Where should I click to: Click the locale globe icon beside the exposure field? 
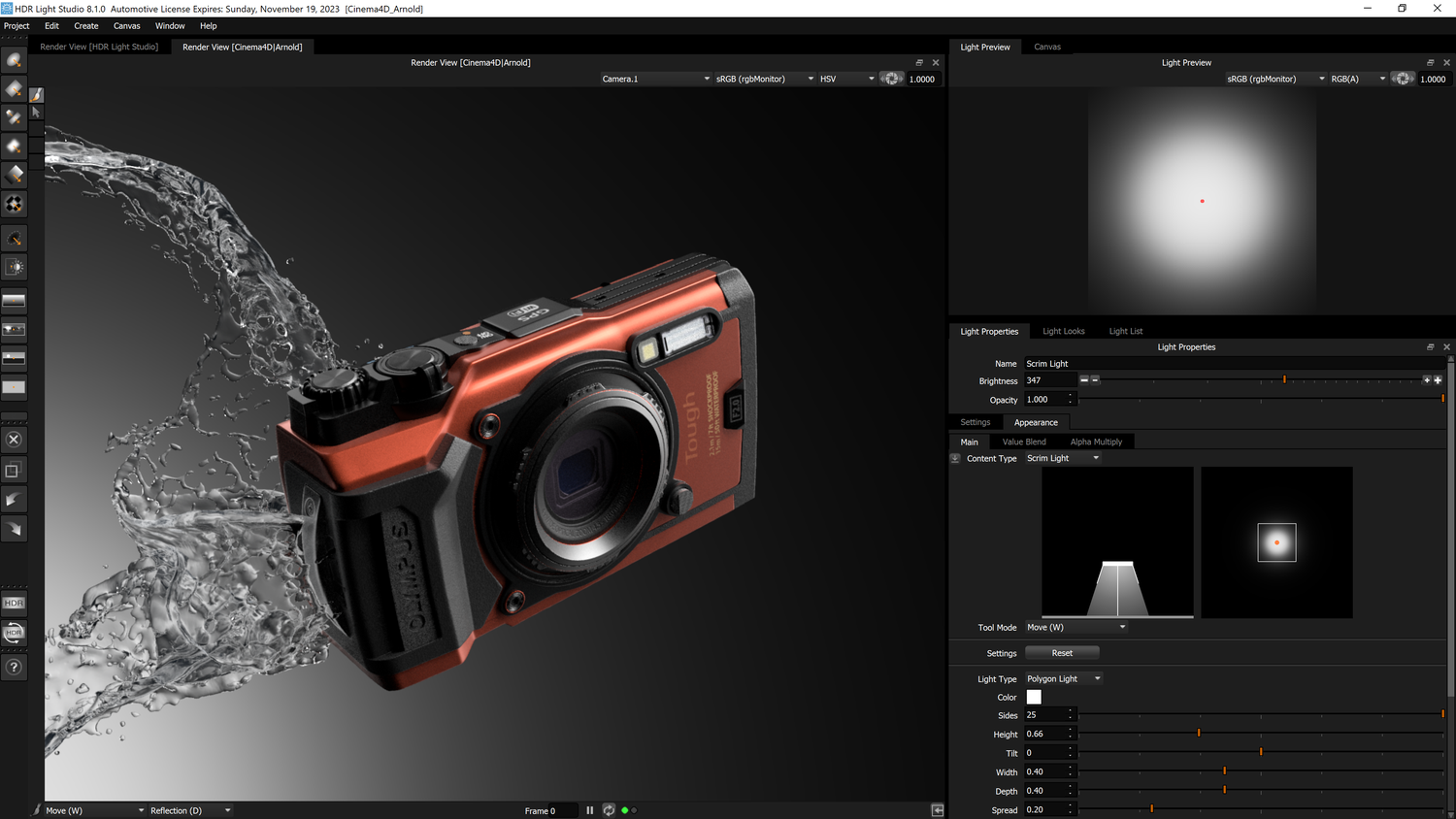point(891,79)
